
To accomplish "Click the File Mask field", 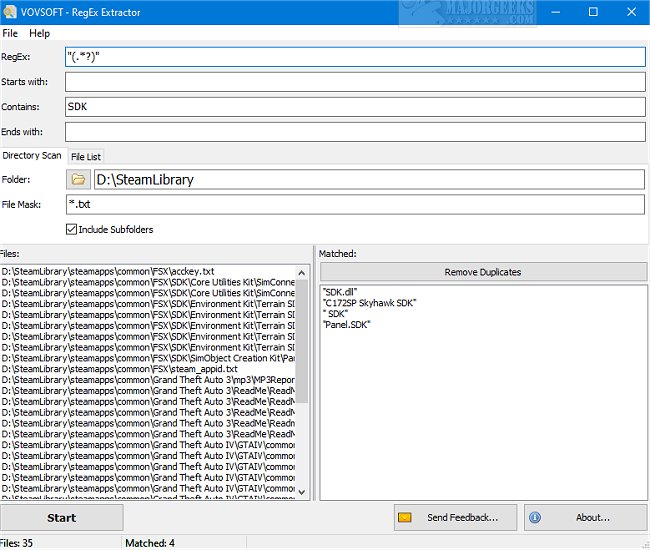I will [354, 204].
